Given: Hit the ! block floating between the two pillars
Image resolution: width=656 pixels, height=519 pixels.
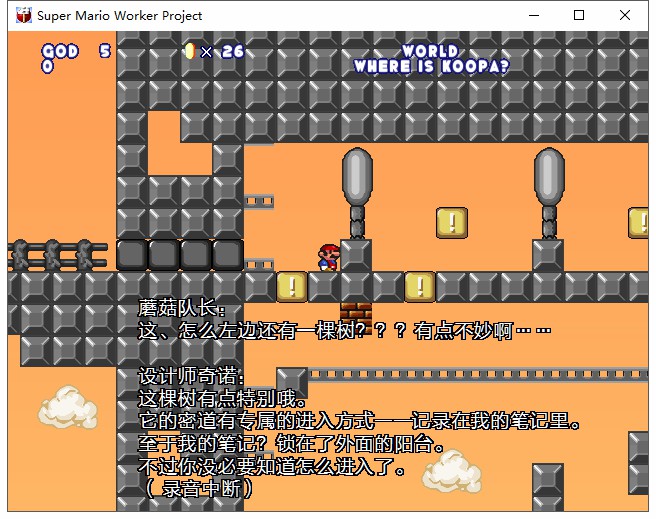Looking at the screenshot, I should click(x=451, y=223).
